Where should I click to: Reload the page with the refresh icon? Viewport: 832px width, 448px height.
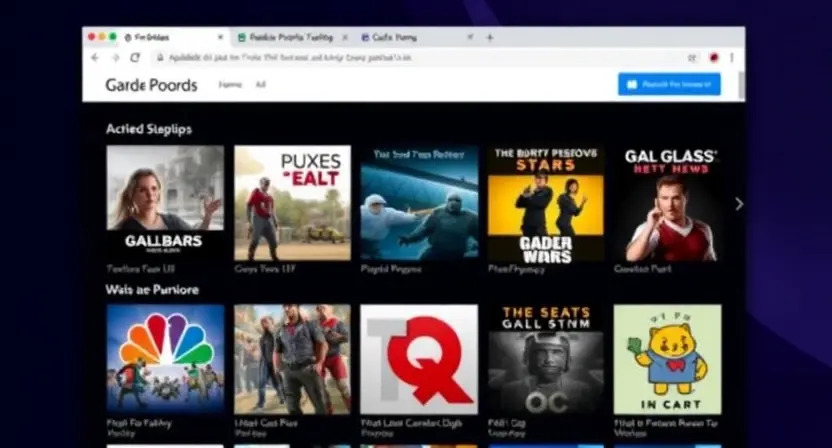tap(135, 57)
